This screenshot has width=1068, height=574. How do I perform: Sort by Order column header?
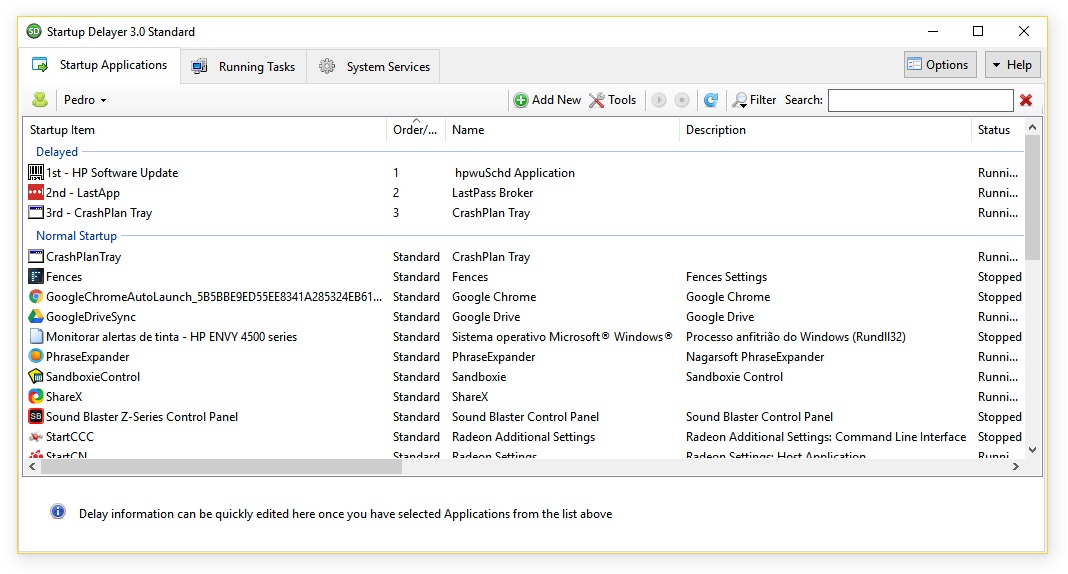(415, 130)
